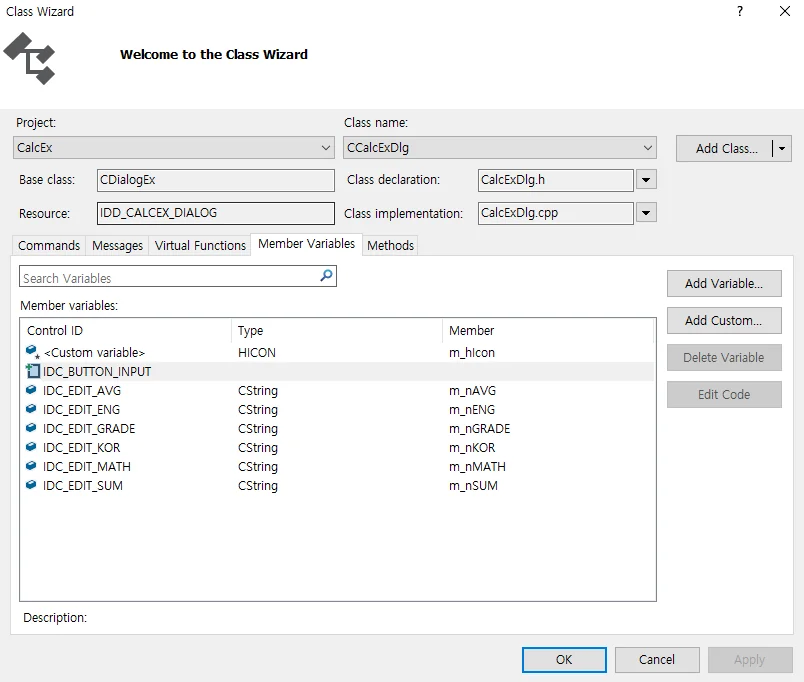Image resolution: width=804 pixels, height=682 pixels.
Task: Click the Resource IDD_CALCEX_DIALOG field
Action: (x=215, y=213)
